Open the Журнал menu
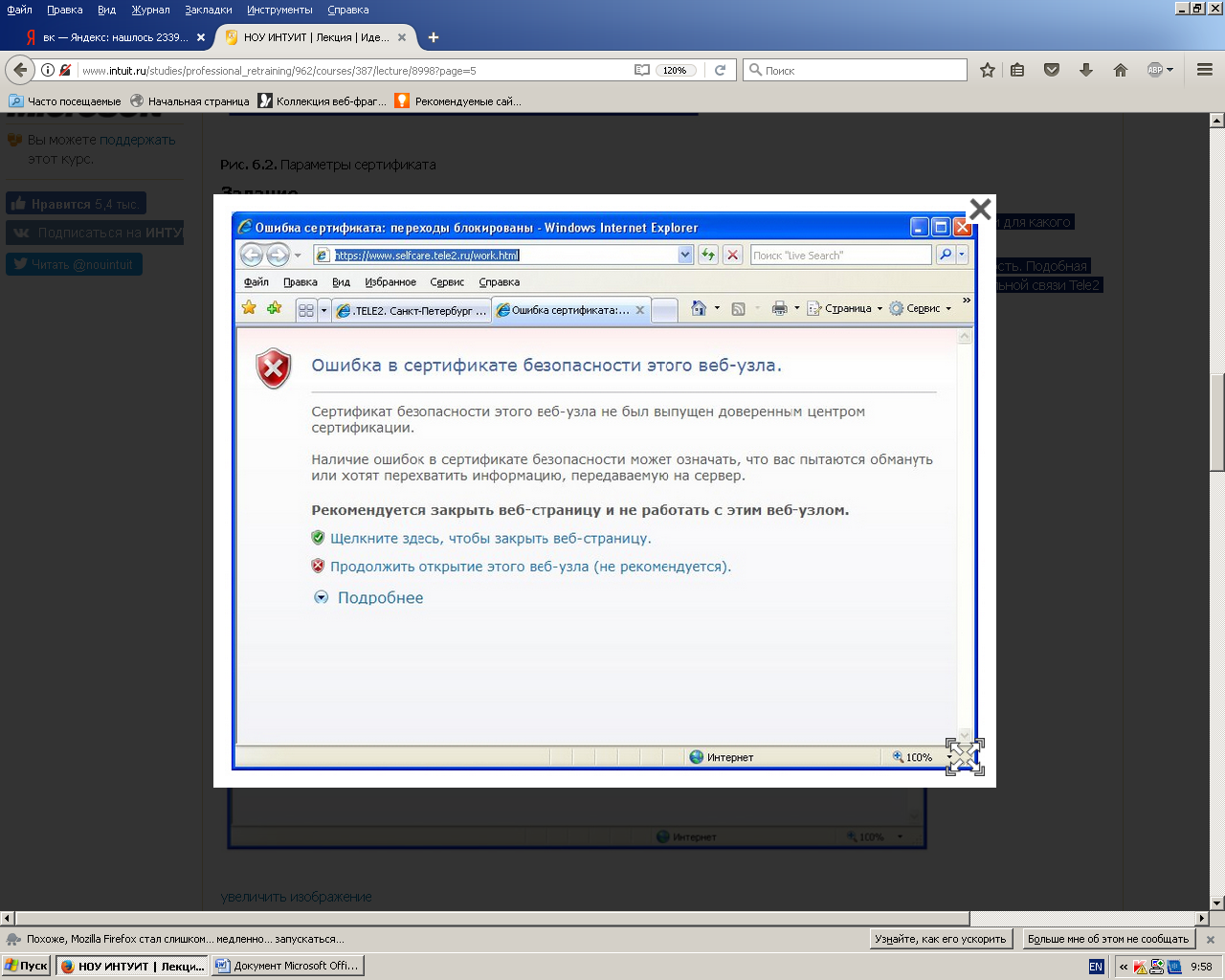This screenshot has height=980, width=1225. (150, 10)
